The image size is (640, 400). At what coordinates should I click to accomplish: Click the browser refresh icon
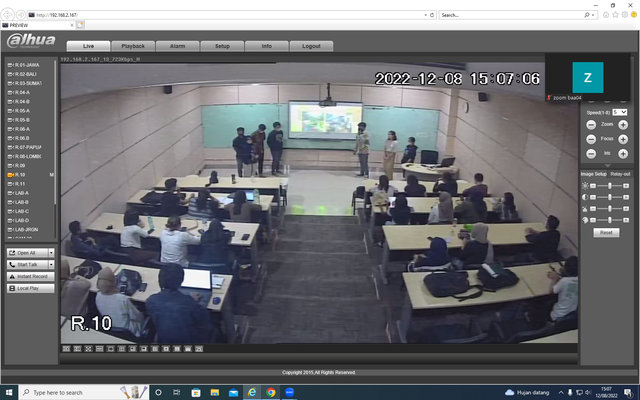click(432, 15)
